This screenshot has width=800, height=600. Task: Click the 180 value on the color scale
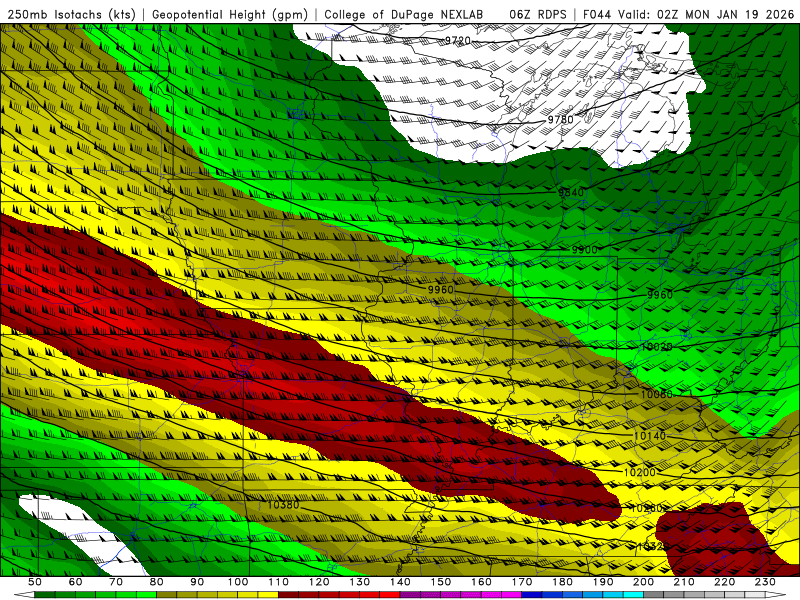click(562, 582)
